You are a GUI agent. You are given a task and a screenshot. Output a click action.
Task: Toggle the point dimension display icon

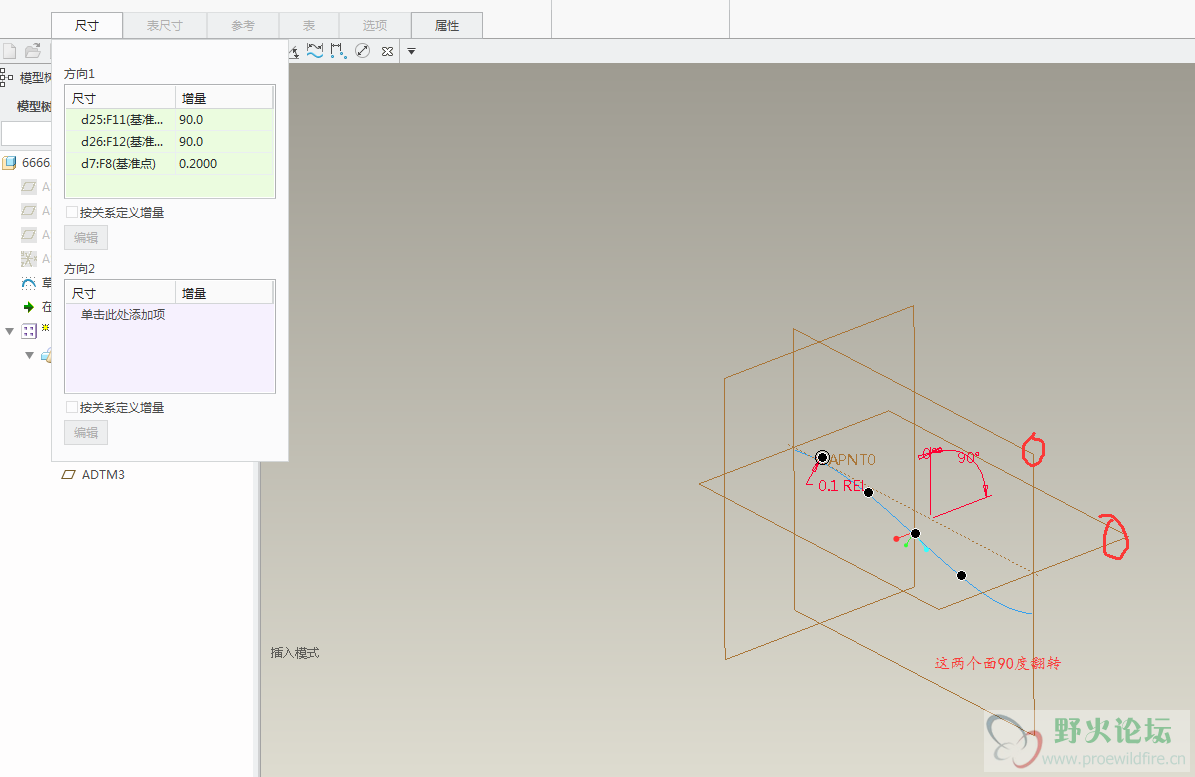(x=338, y=51)
